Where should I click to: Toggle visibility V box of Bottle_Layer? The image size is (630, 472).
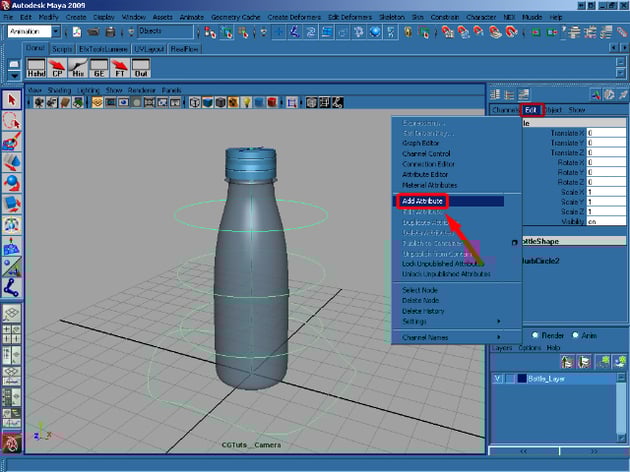[498, 379]
